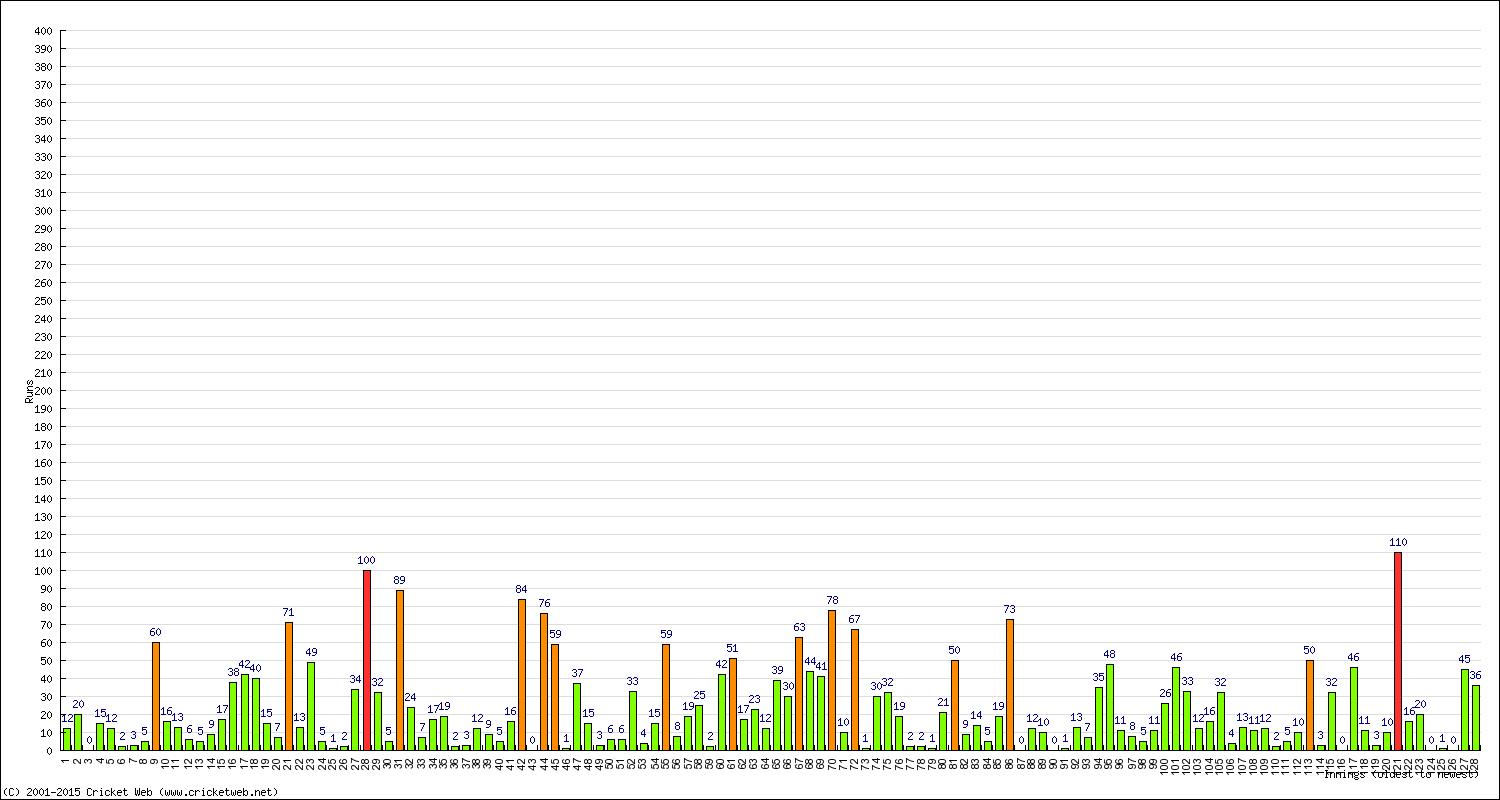The image size is (1500, 800).
Task: Click the red bar with value 110
Action: [x=1398, y=651]
